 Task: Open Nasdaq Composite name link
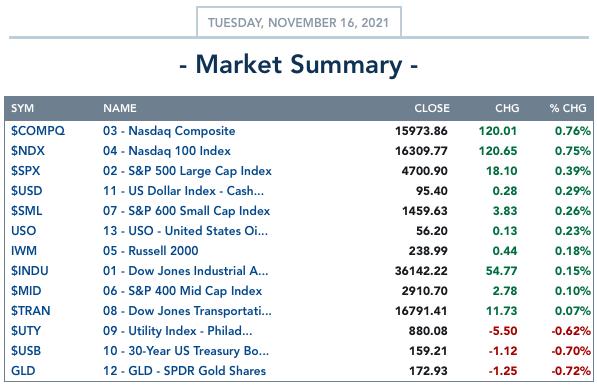coord(169,131)
